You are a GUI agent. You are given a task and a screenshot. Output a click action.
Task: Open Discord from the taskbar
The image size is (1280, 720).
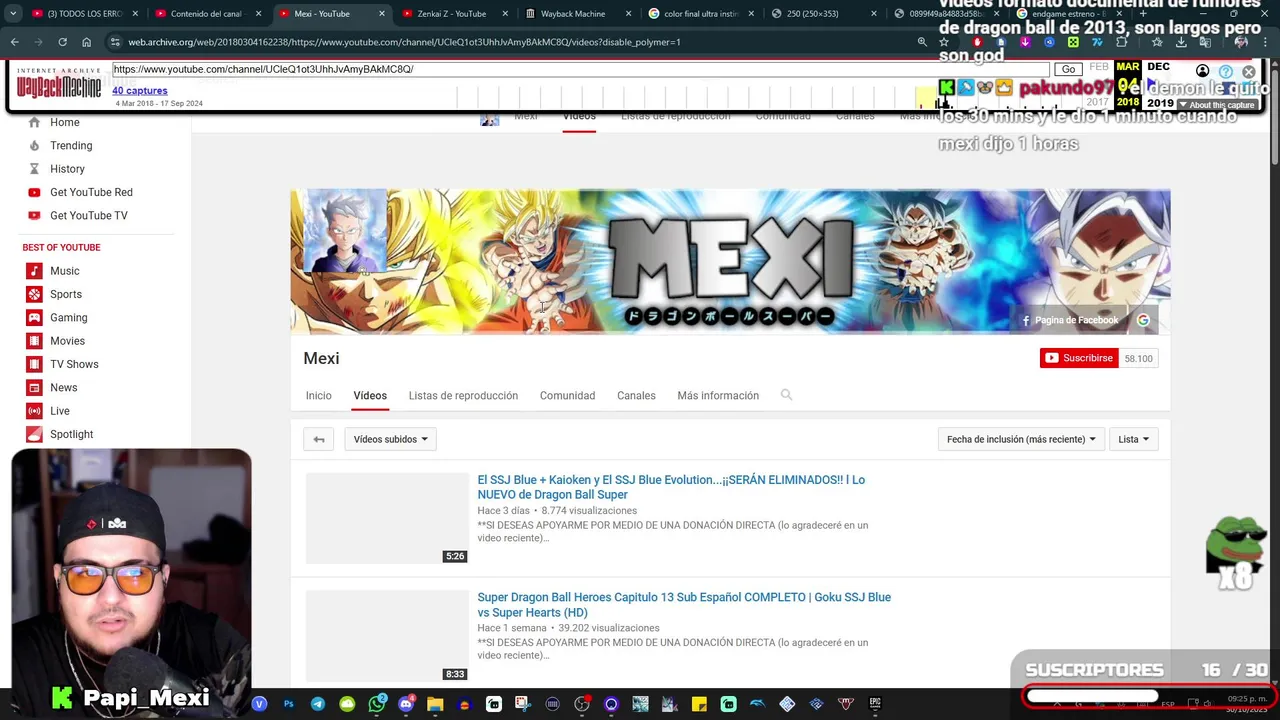tap(406, 704)
